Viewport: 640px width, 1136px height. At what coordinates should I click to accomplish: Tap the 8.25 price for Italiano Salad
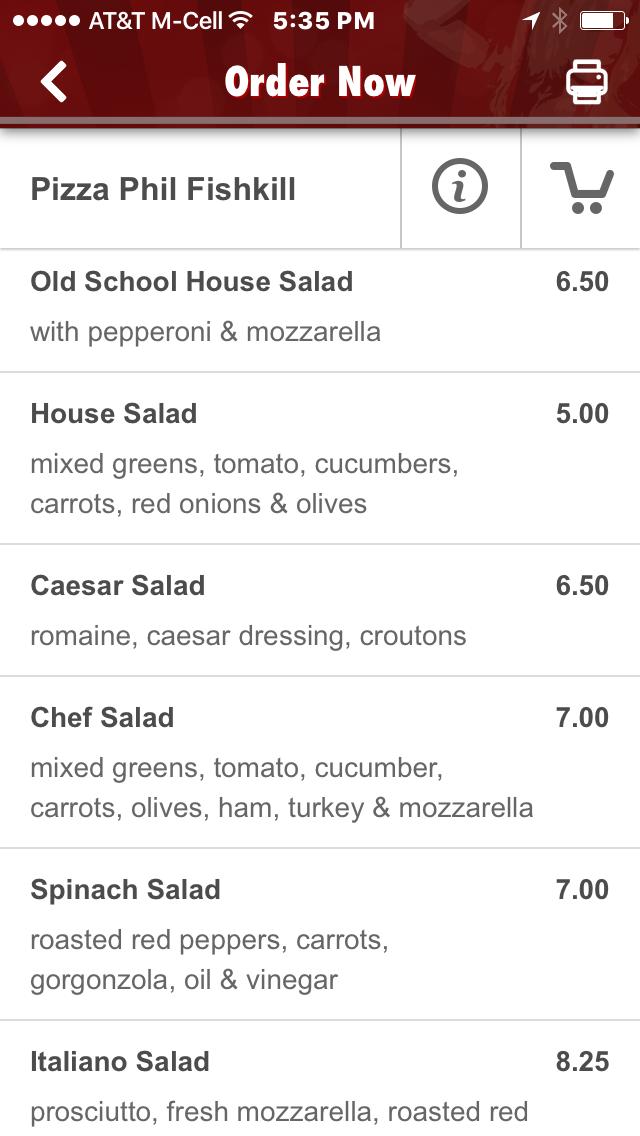[582, 1062]
